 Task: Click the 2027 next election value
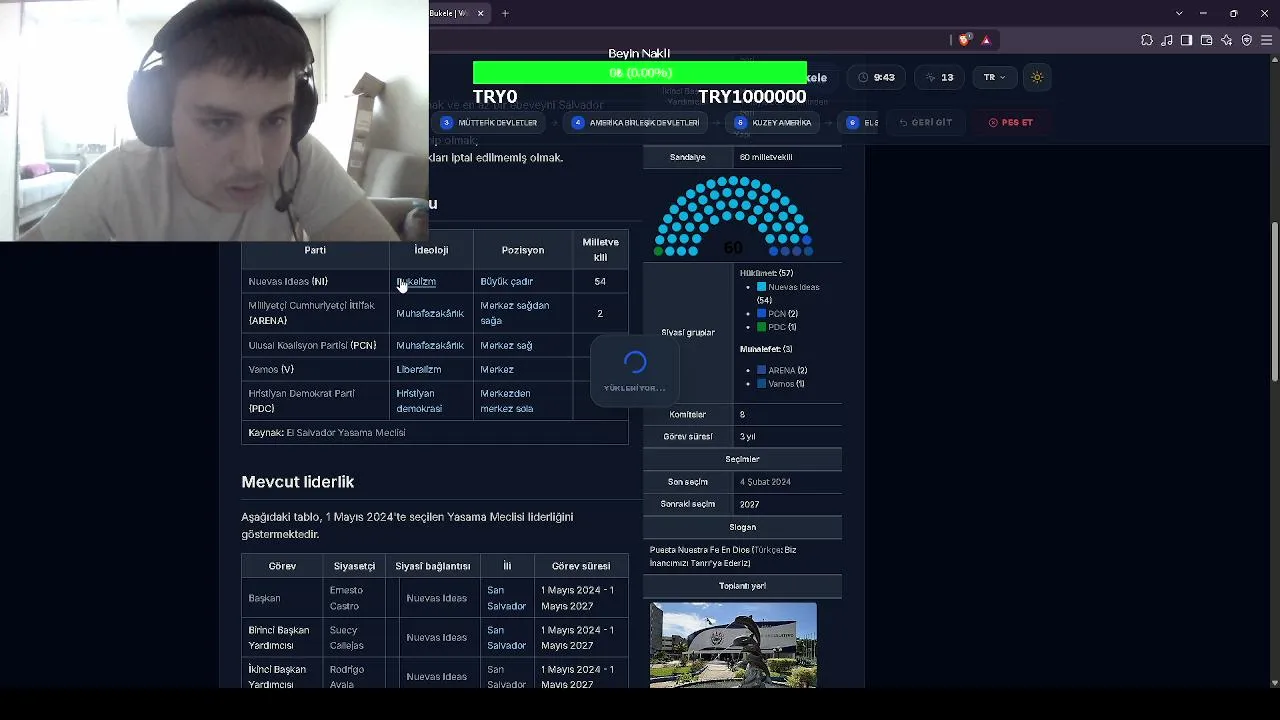(x=749, y=505)
